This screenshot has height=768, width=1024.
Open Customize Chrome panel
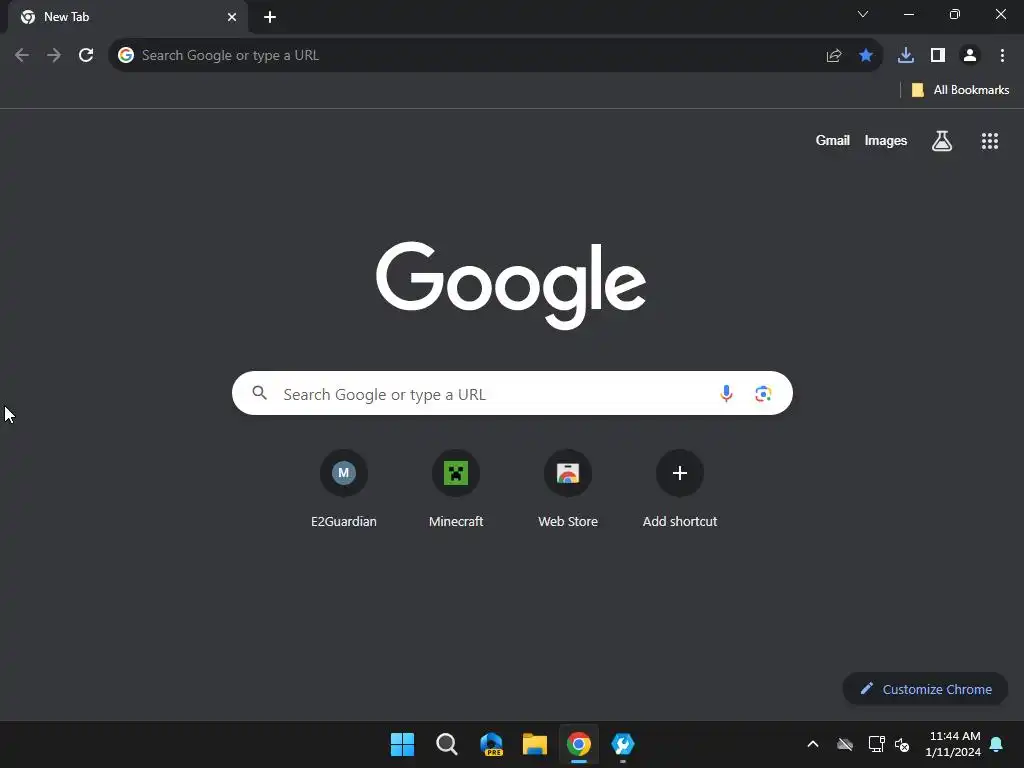click(925, 689)
